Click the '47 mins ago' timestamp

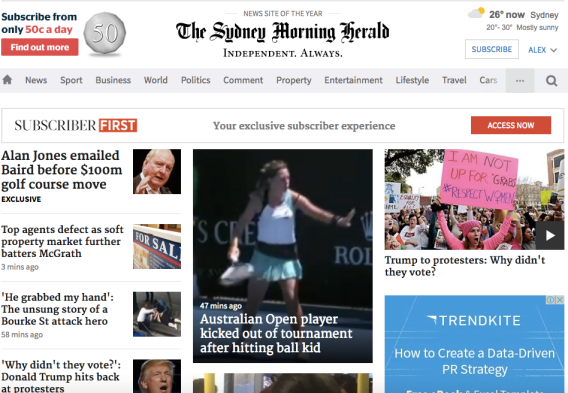(x=221, y=306)
